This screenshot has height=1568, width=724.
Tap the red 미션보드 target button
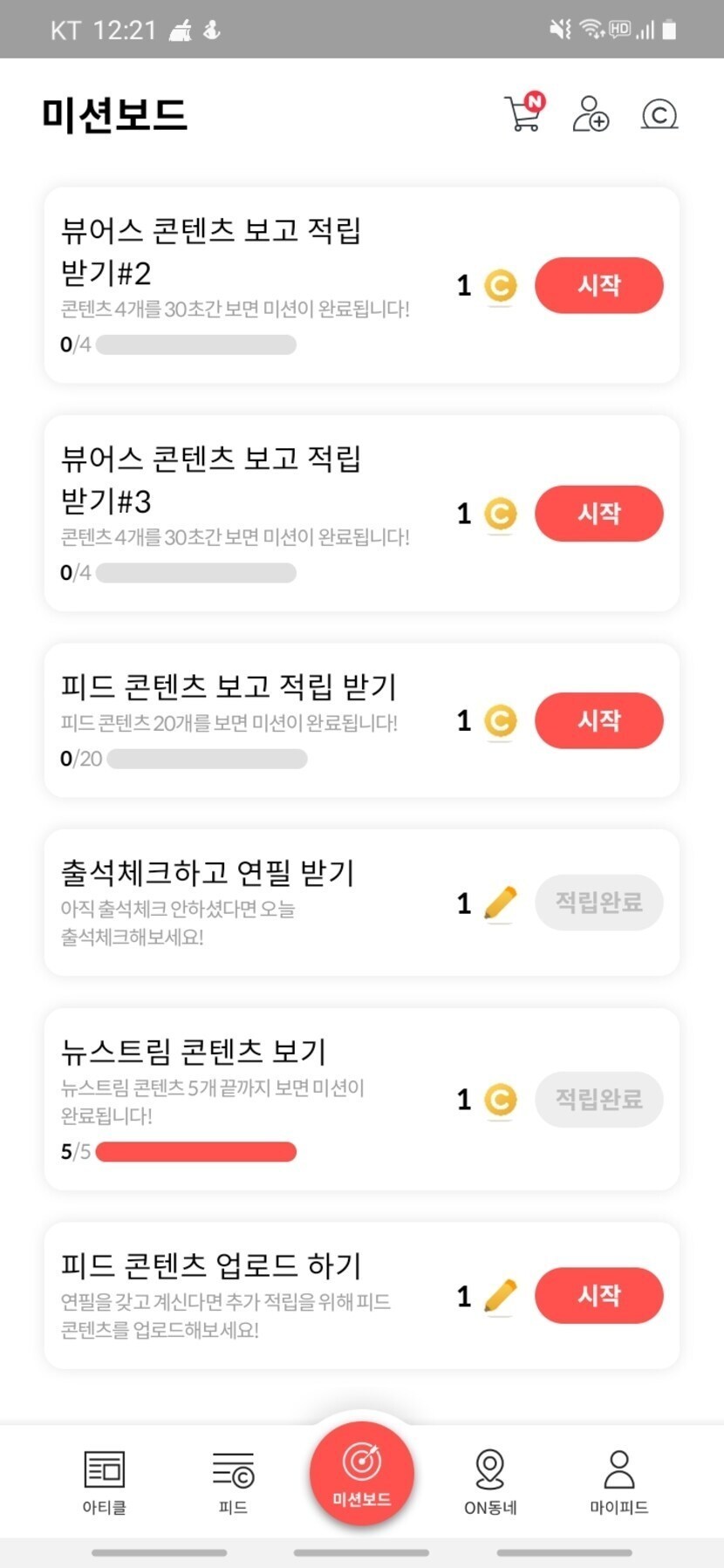point(362,1473)
